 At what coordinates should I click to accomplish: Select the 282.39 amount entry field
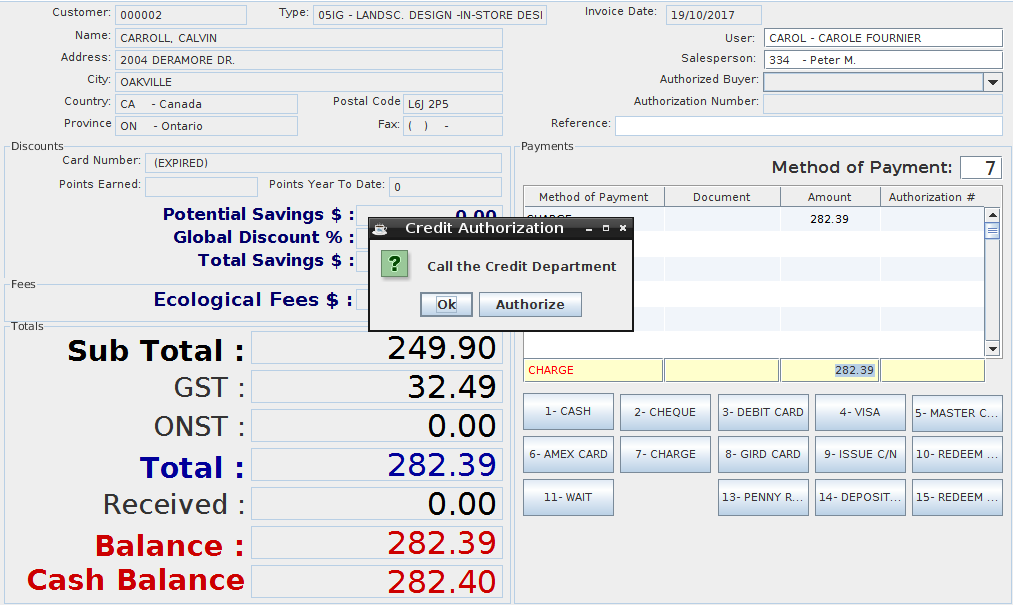829,370
